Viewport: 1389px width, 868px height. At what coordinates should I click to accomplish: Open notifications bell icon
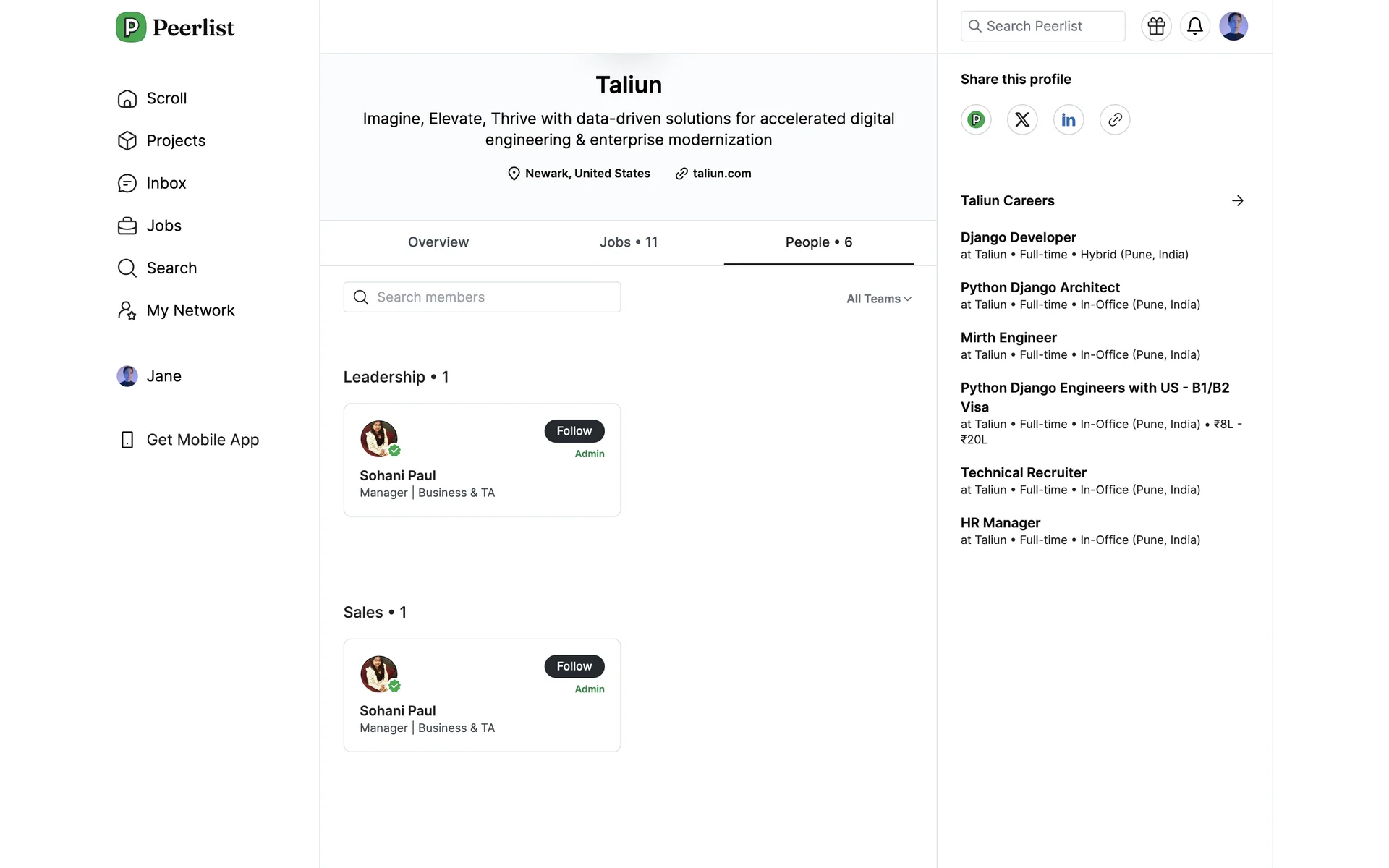pyautogui.click(x=1194, y=26)
